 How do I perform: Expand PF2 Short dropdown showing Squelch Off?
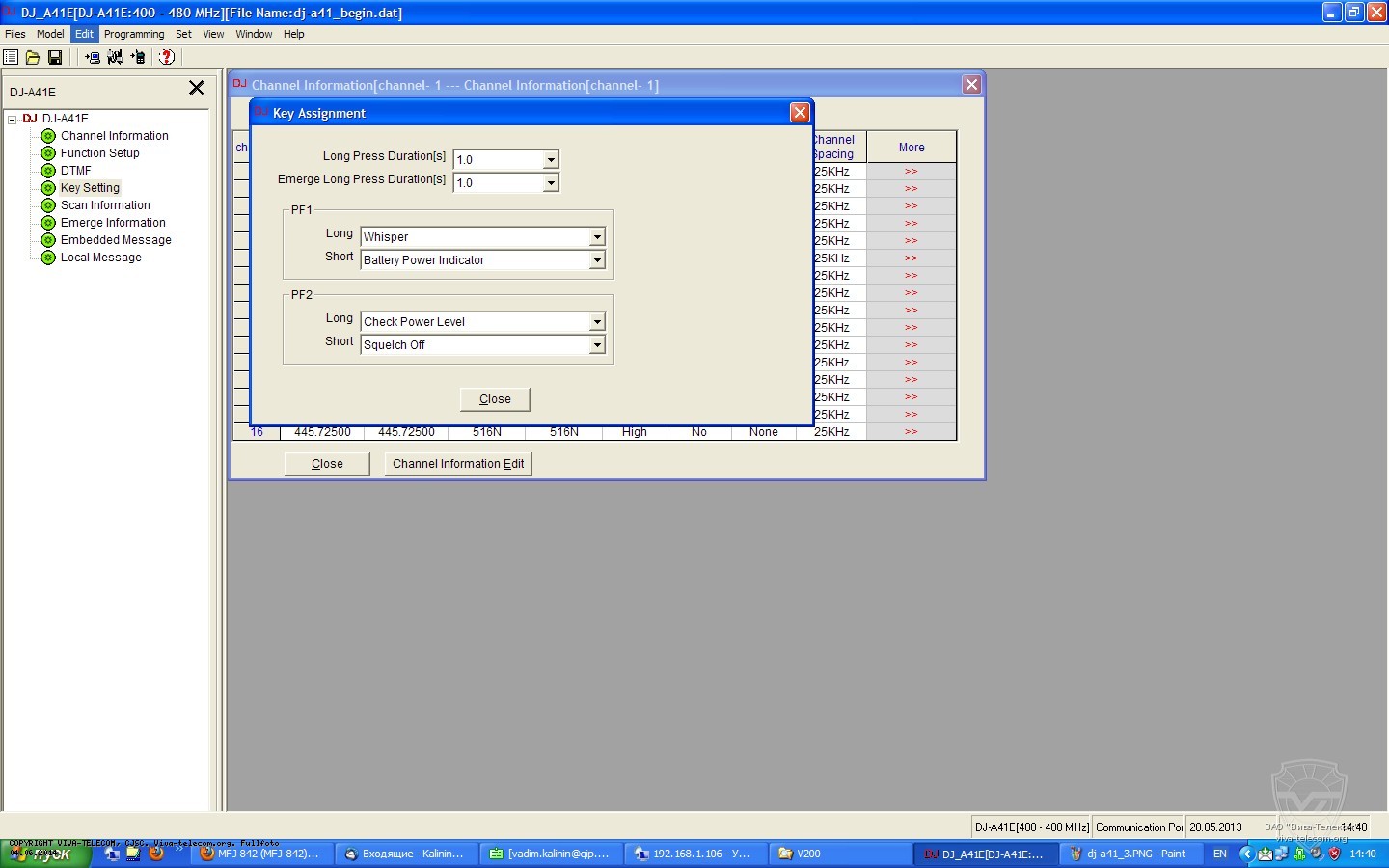tap(597, 345)
